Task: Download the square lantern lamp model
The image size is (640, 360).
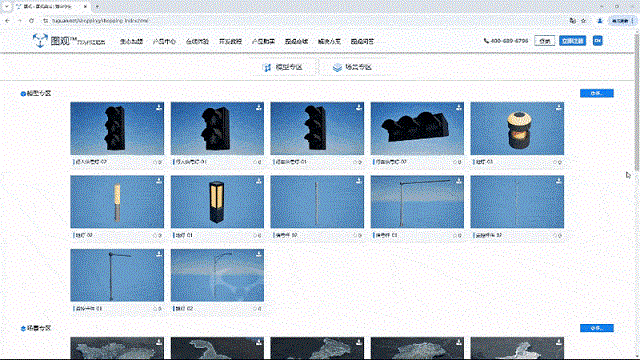Action: tap(259, 180)
